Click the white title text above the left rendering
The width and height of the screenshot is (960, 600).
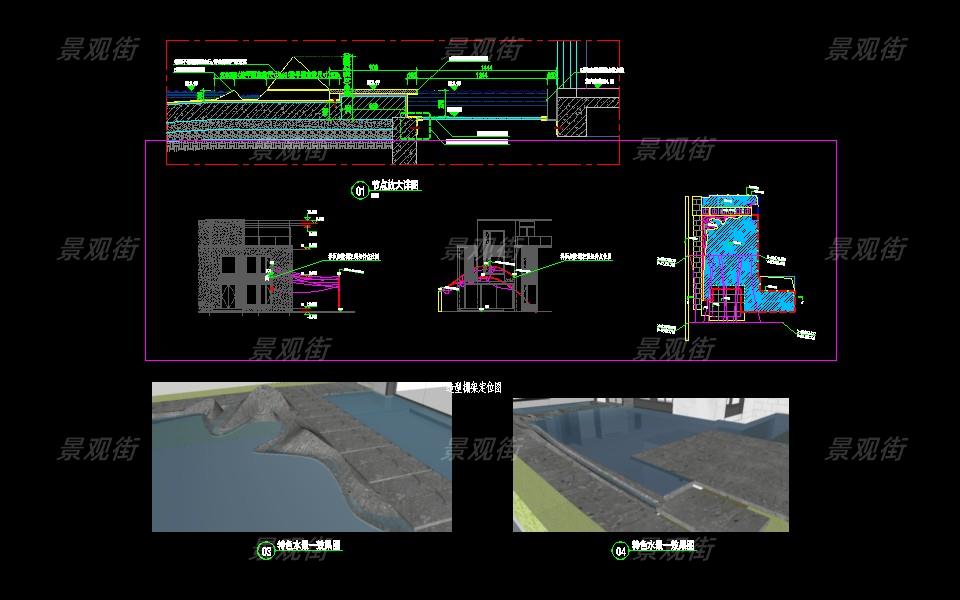473,387
